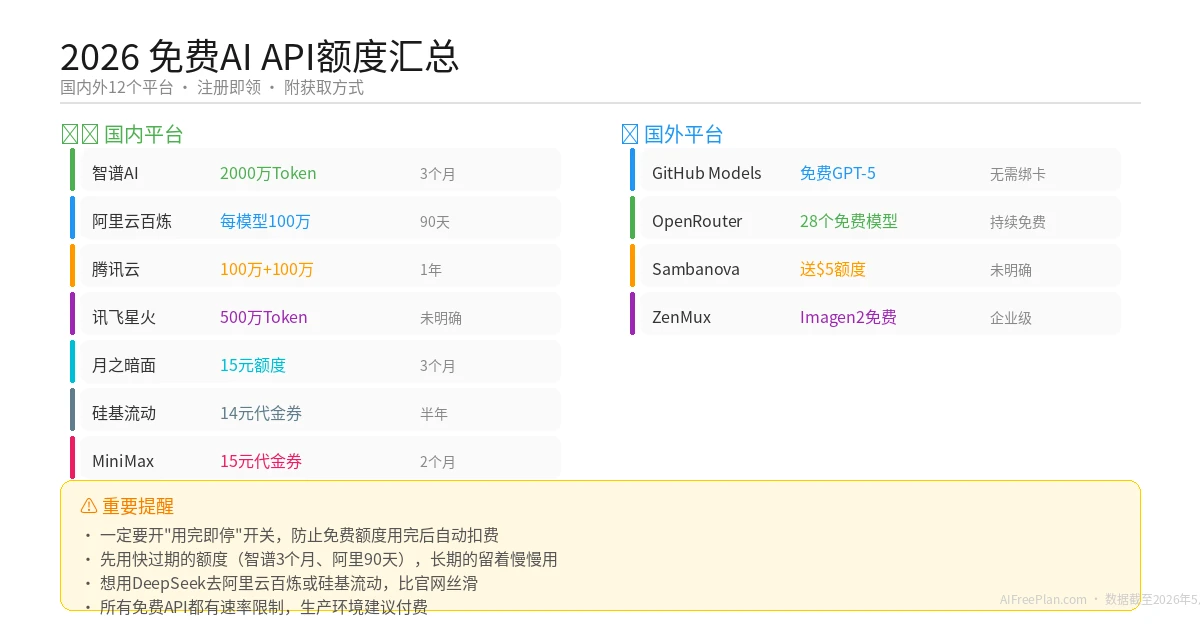Click the "腾讯云" platform name

pos(116,269)
